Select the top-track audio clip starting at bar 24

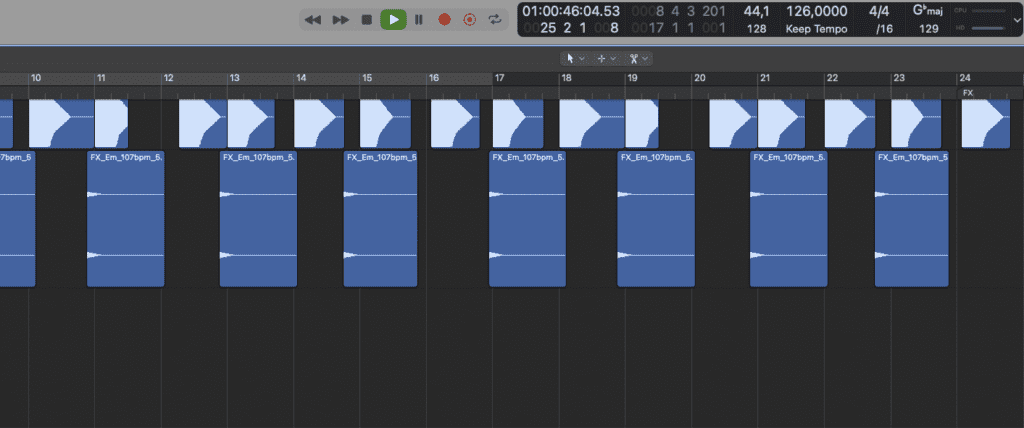click(x=985, y=123)
